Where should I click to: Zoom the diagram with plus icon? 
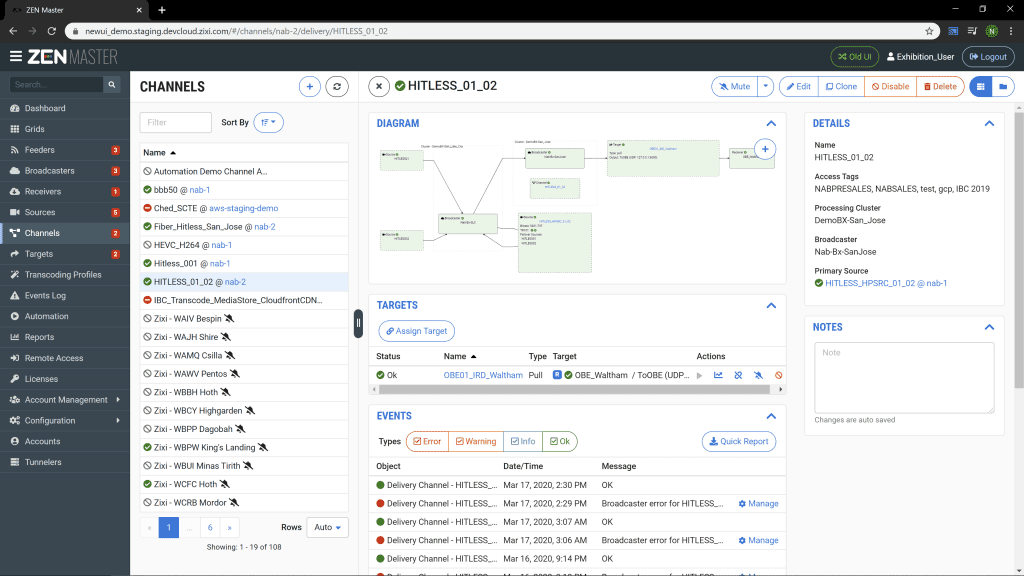[x=765, y=149]
